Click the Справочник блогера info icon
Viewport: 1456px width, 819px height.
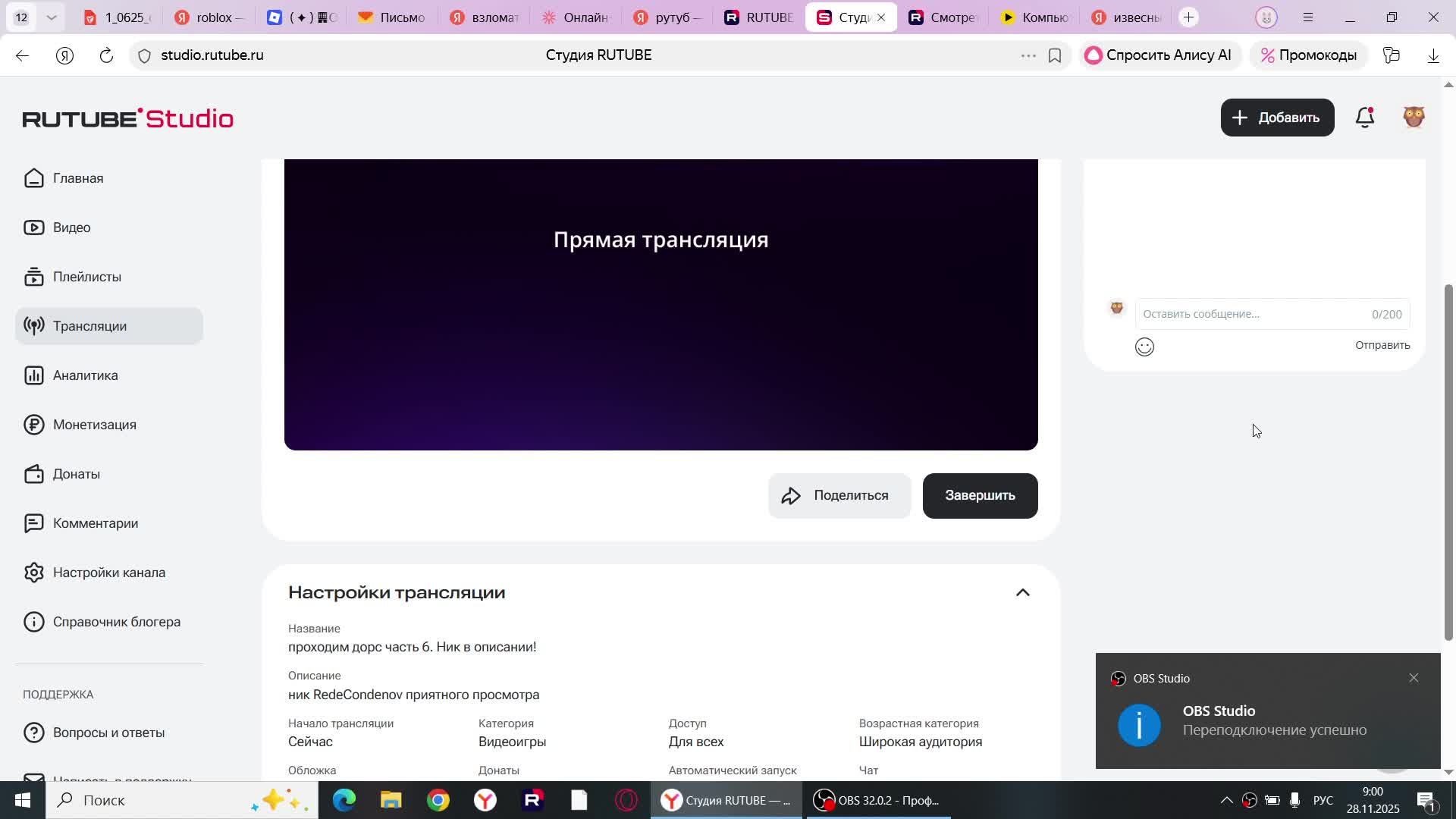tap(34, 622)
